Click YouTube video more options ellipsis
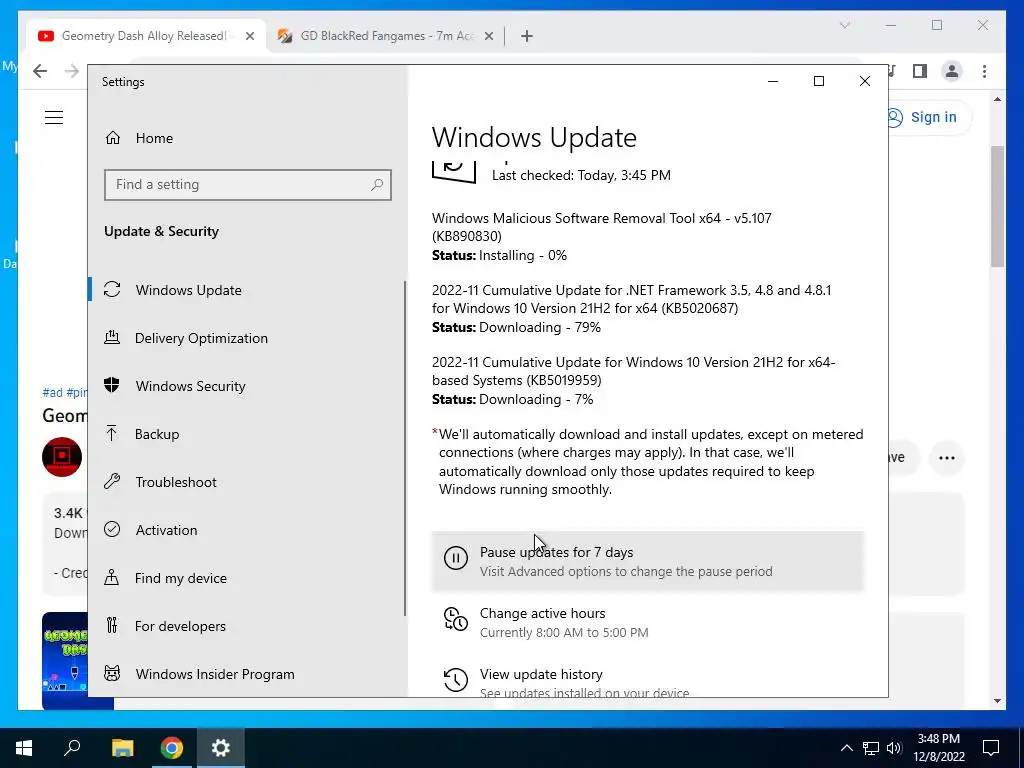1024x768 pixels. pyautogui.click(x=947, y=458)
